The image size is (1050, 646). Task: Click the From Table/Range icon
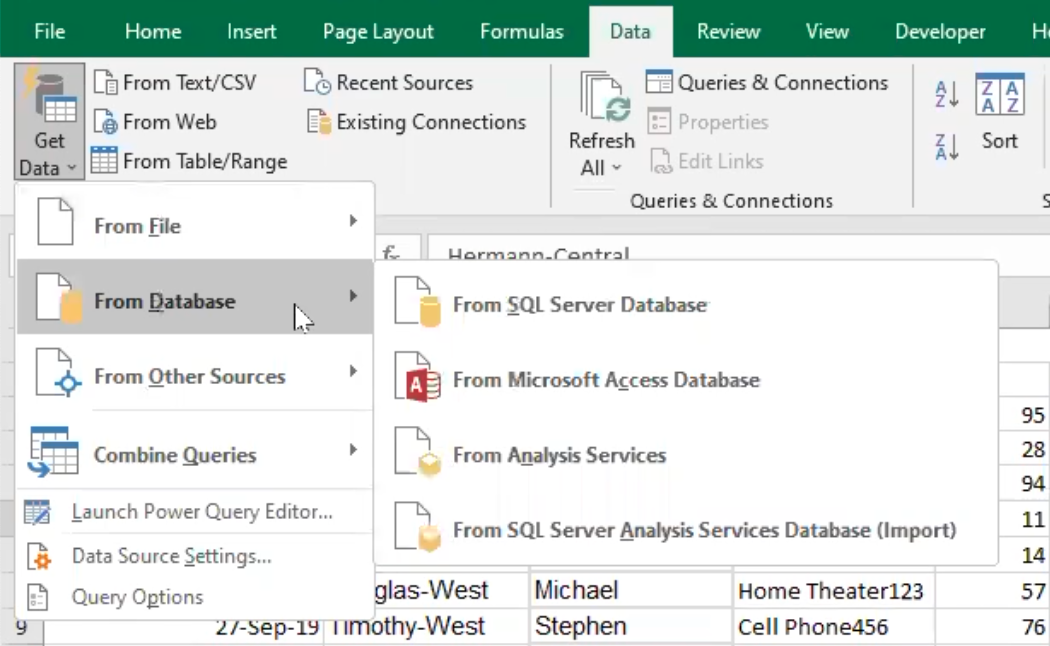(105, 161)
